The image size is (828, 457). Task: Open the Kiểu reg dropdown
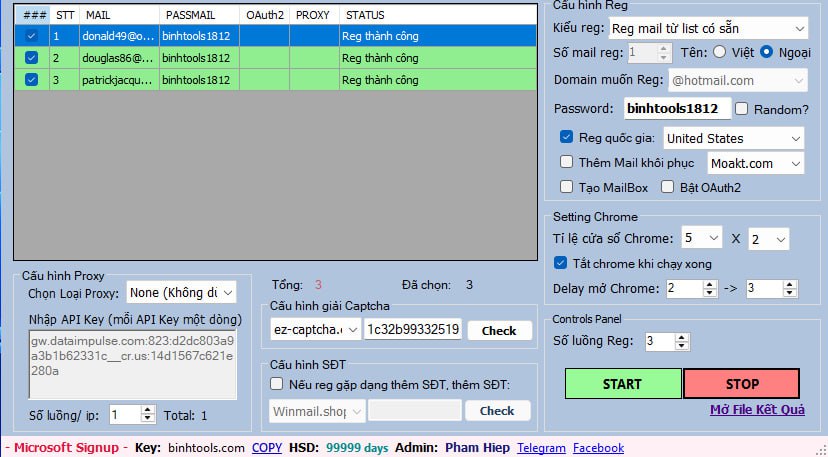point(708,29)
